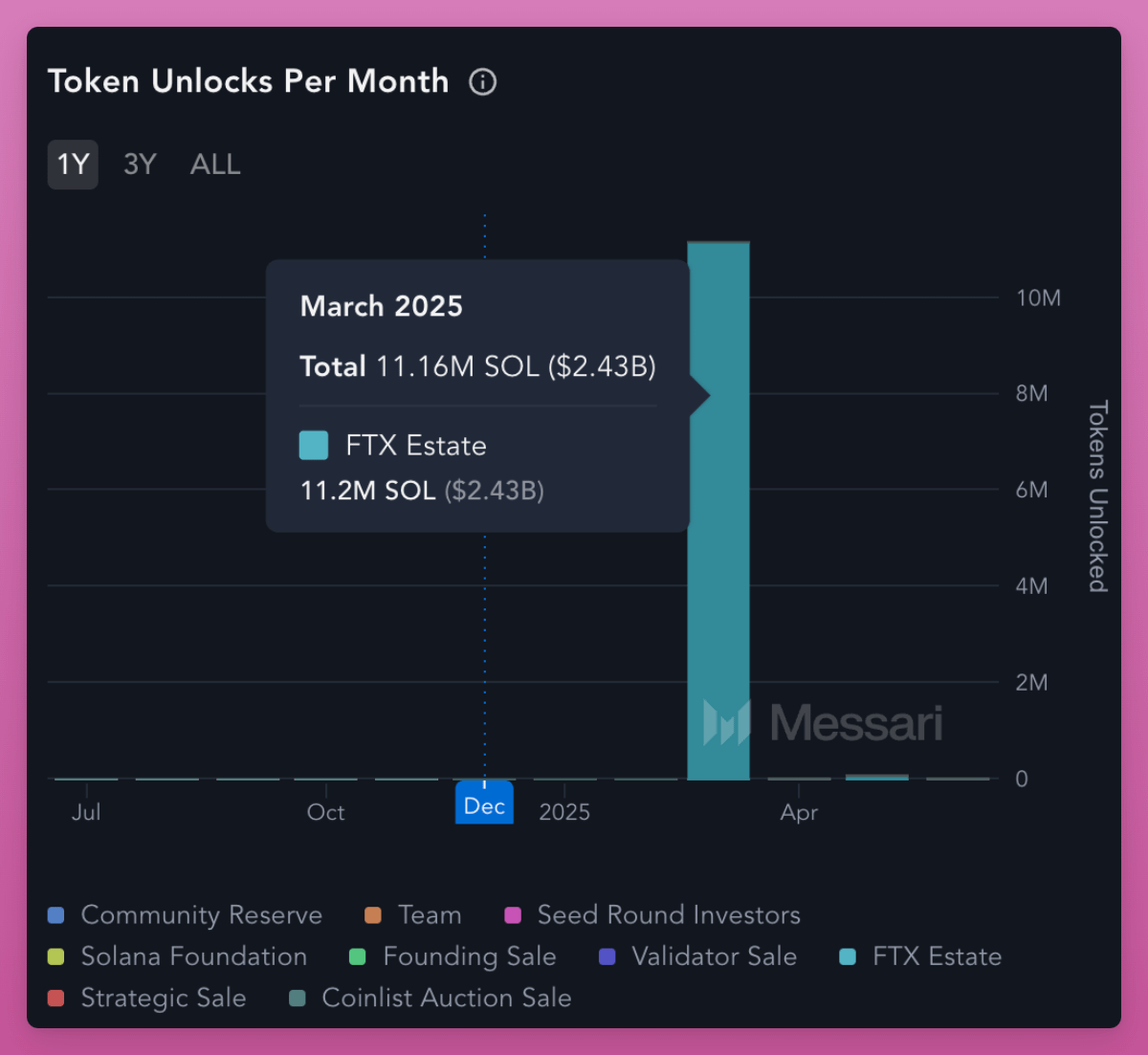The image size is (1148, 1055).
Task: Switch to the ALL time range
Action: click(x=215, y=165)
